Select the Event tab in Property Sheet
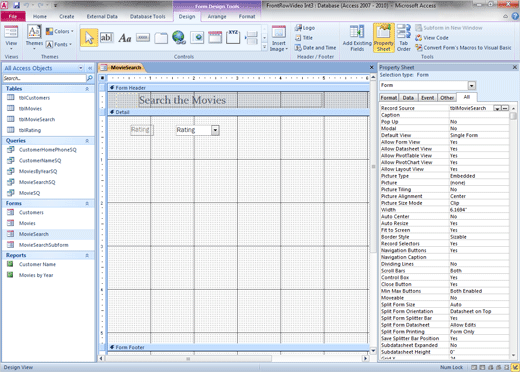The height and width of the screenshot is (372, 520). (427, 98)
